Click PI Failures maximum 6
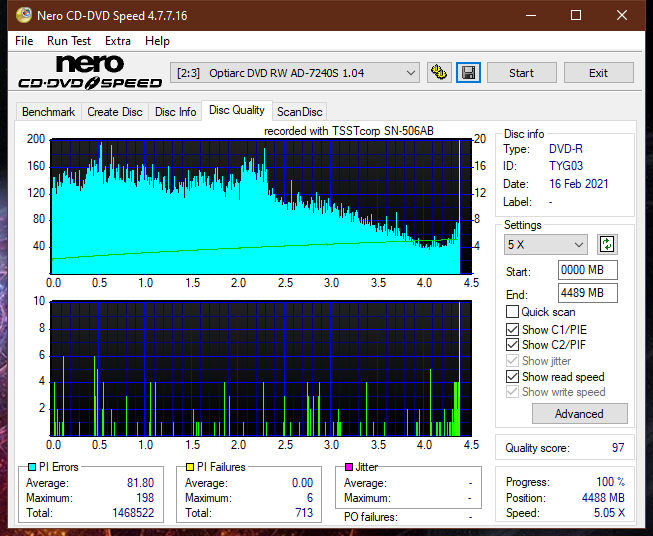653x536 pixels. [310, 498]
